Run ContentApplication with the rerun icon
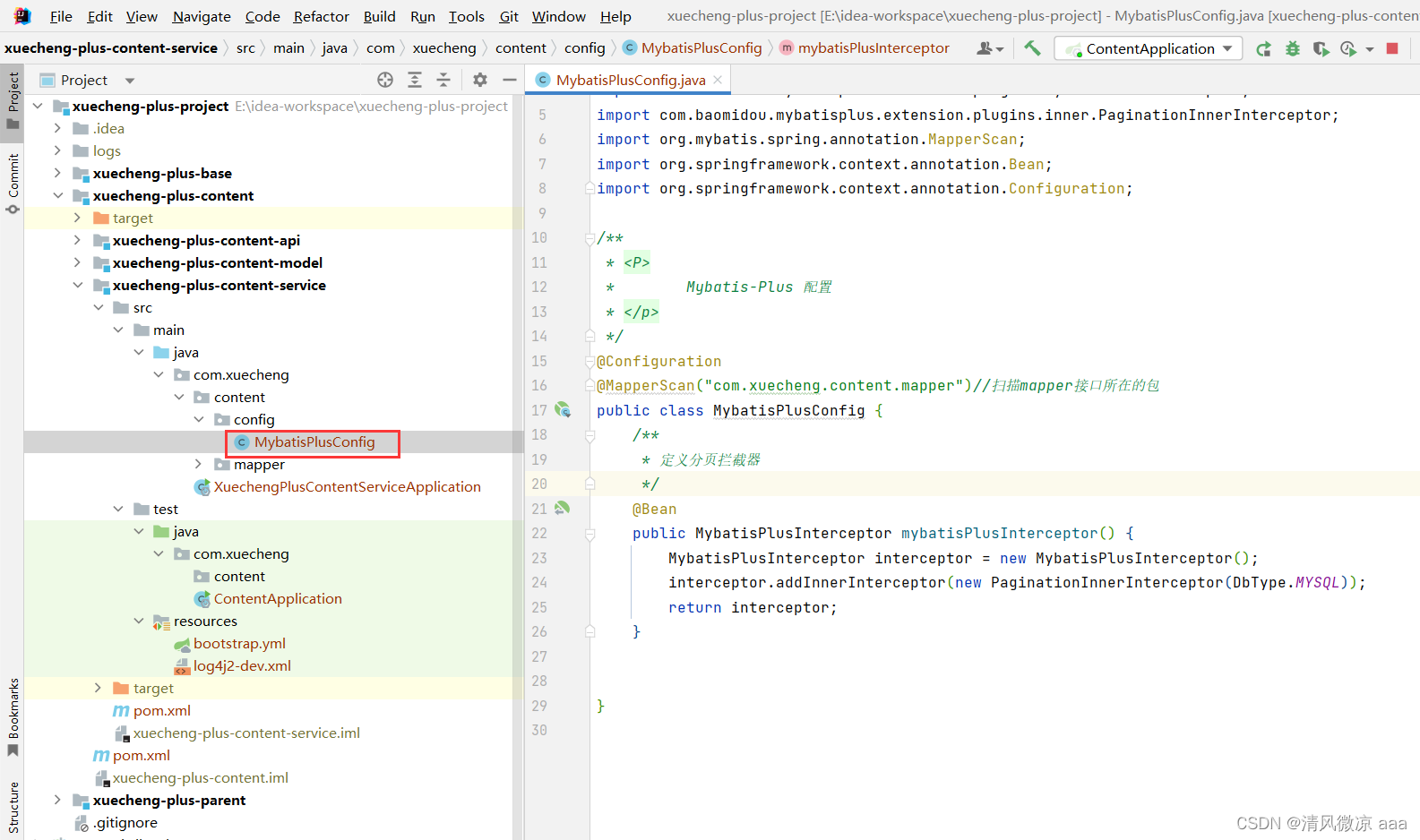This screenshot has height=840, width=1420. pos(1263,48)
